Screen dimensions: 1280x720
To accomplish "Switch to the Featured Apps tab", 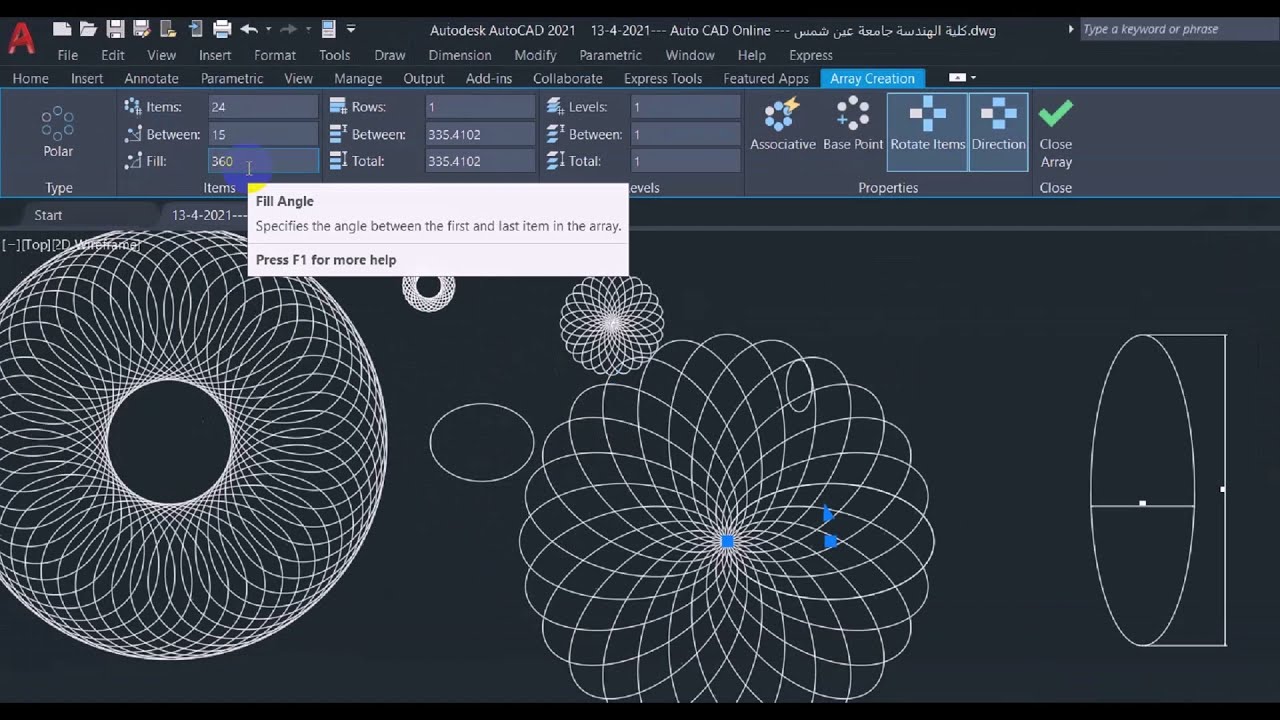I will [x=766, y=78].
